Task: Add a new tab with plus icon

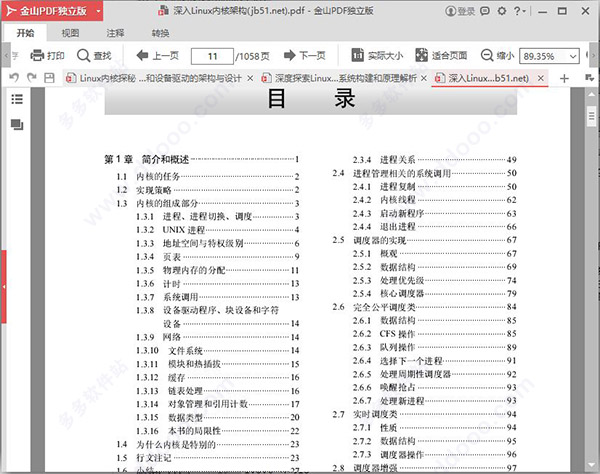Action: [564, 78]
